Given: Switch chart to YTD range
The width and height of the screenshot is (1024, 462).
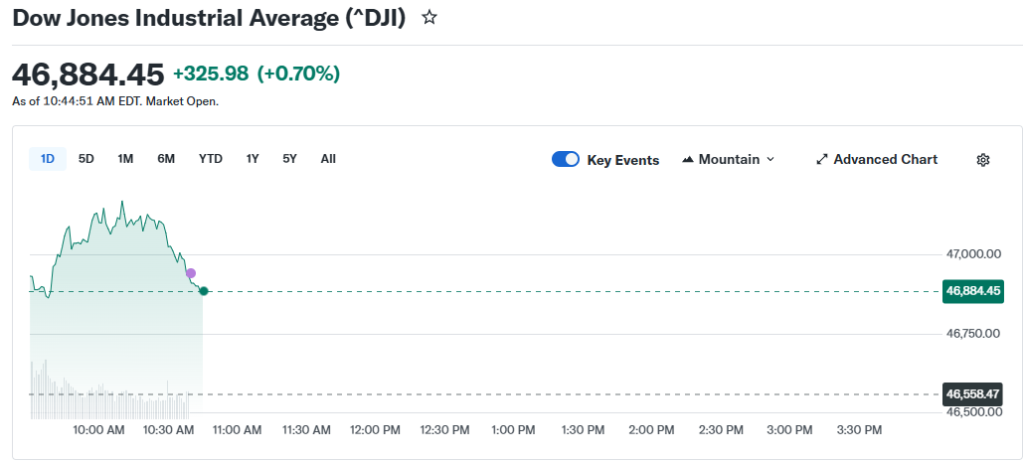Looking at the screenshot, I should 210,159.
